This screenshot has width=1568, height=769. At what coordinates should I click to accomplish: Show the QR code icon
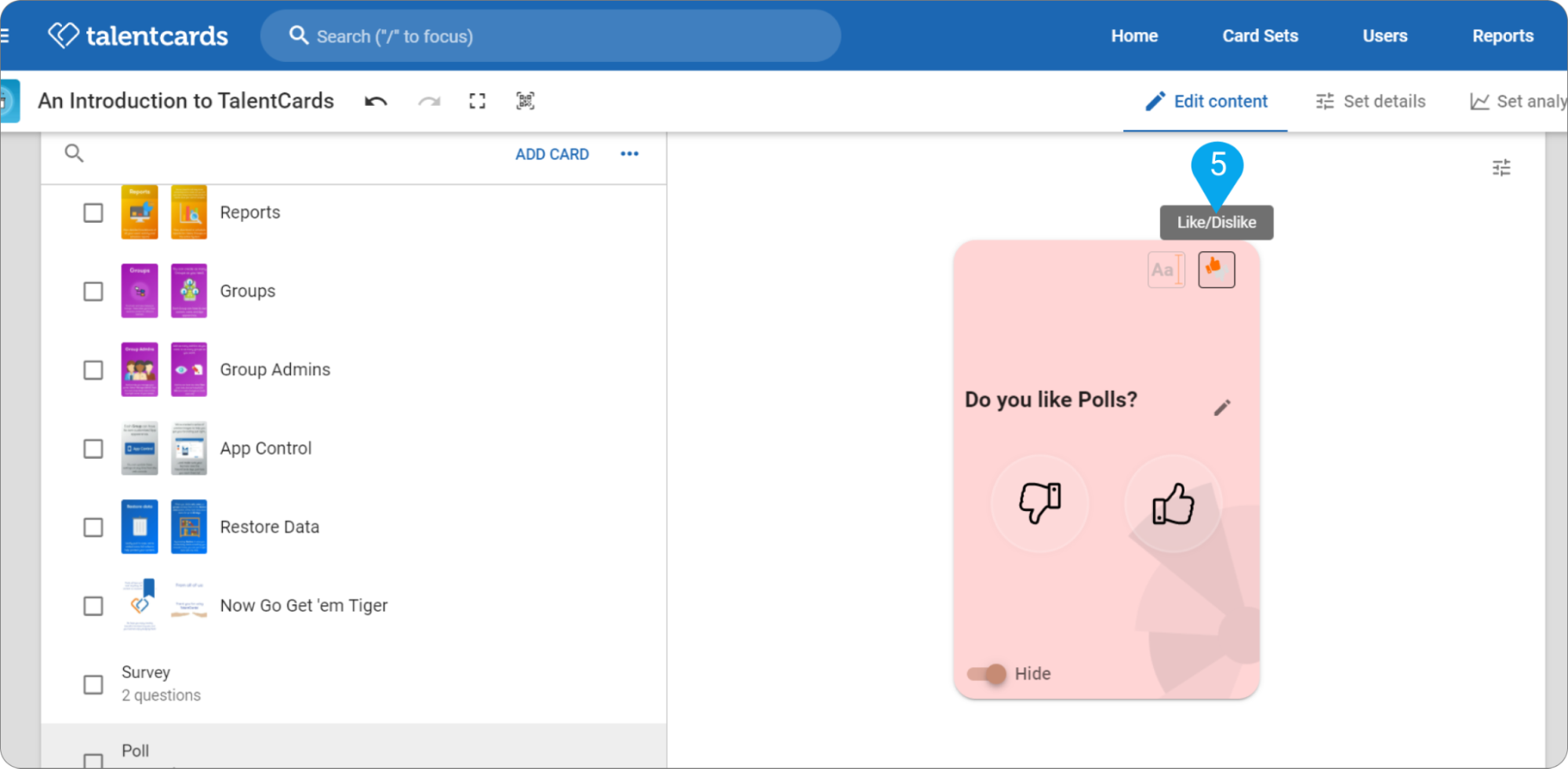coord(526,101)
